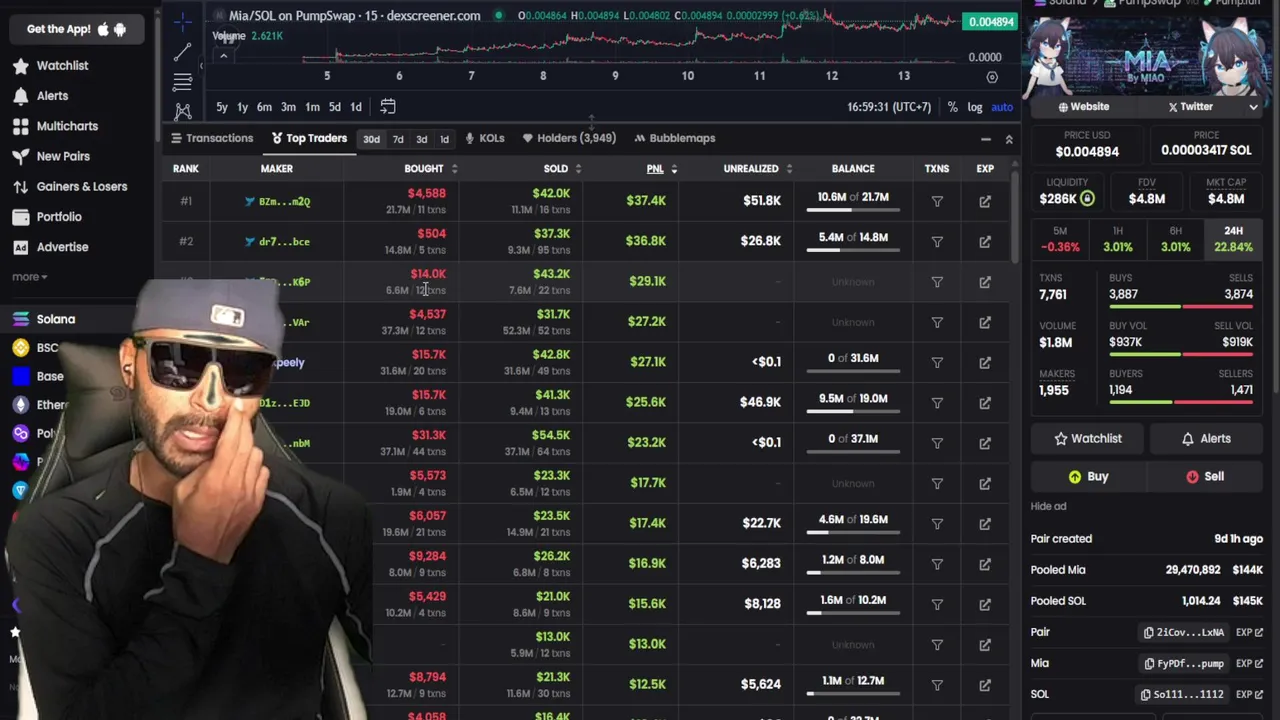This screenshot has height=720, width=1280.
Task: Expand the sidebar 'more' menu
Action: coord(29,277)
